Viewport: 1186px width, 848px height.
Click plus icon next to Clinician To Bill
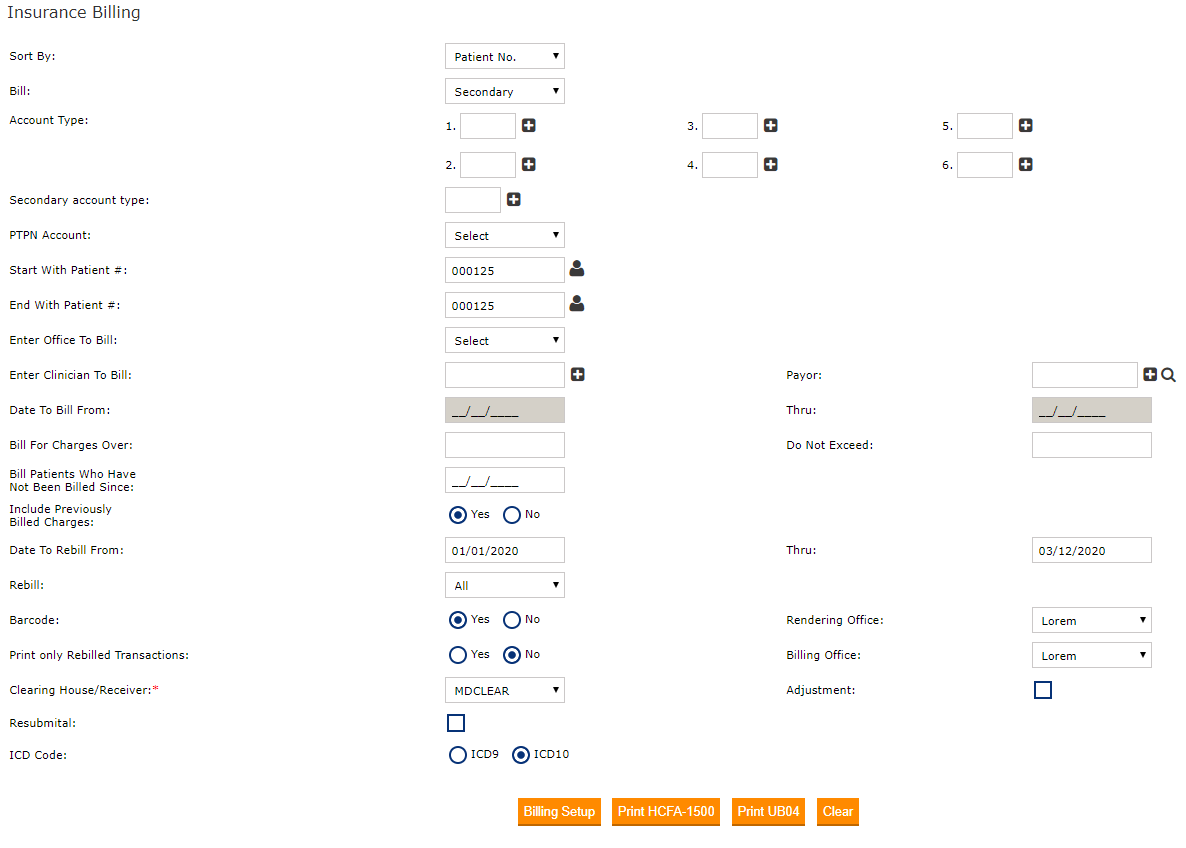[578, 375]
